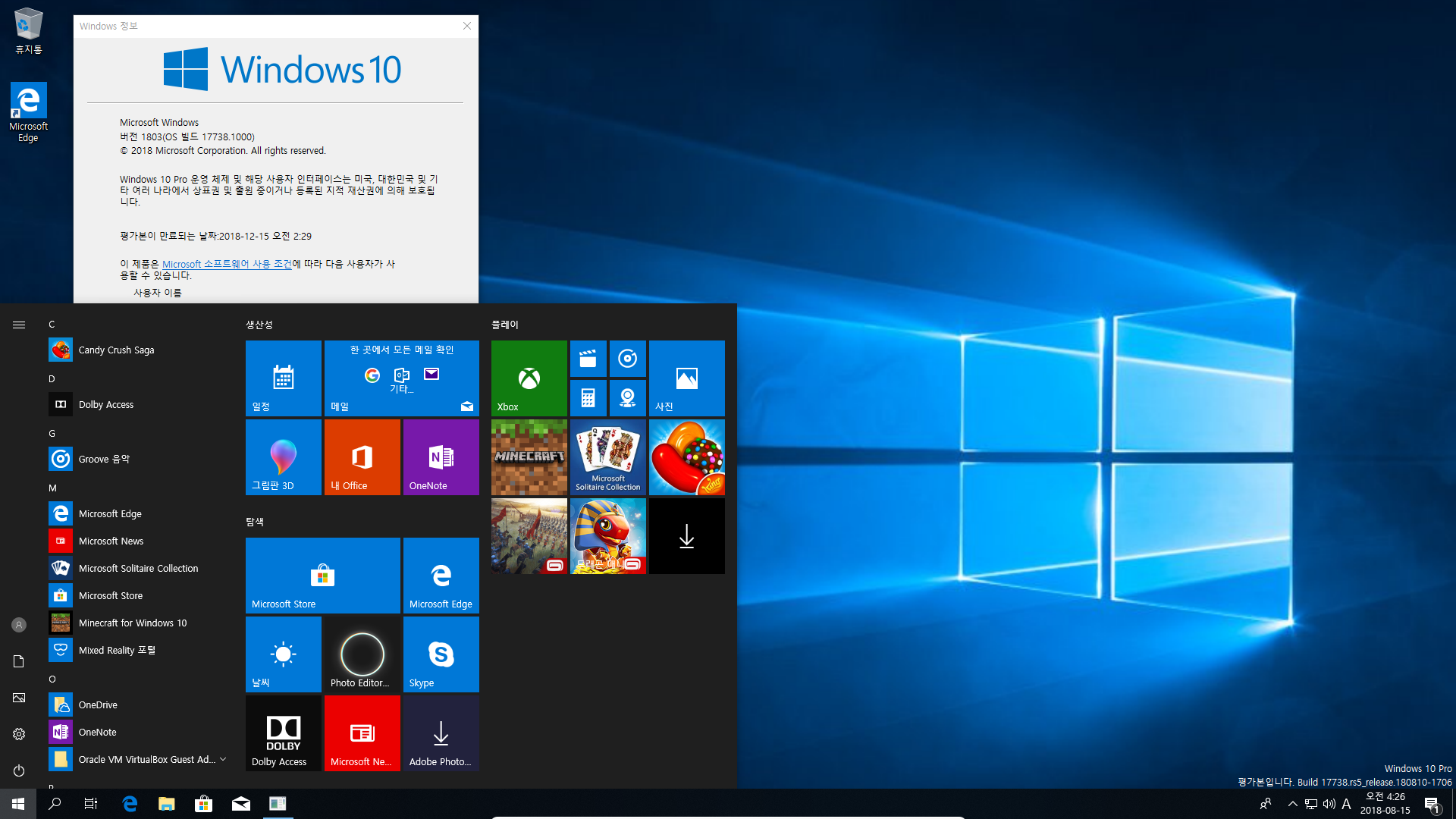Open the Camera small tile
The width and height of the screenshot is (1456, 819).
tap(627, 397)
